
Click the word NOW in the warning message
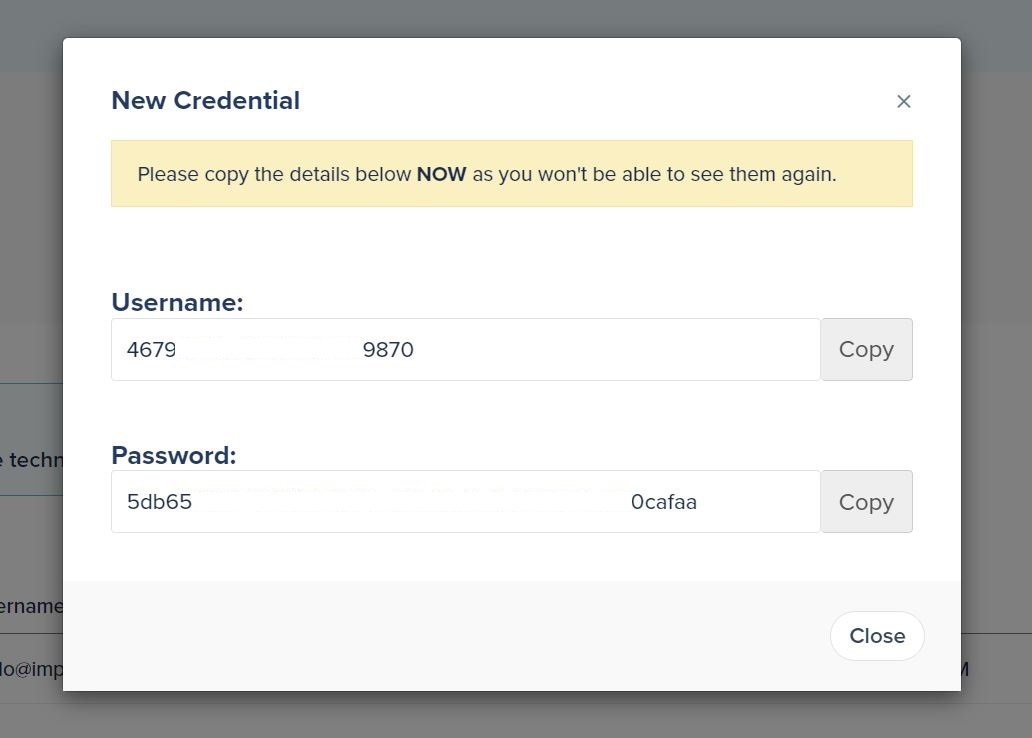[x=440, y=173]
